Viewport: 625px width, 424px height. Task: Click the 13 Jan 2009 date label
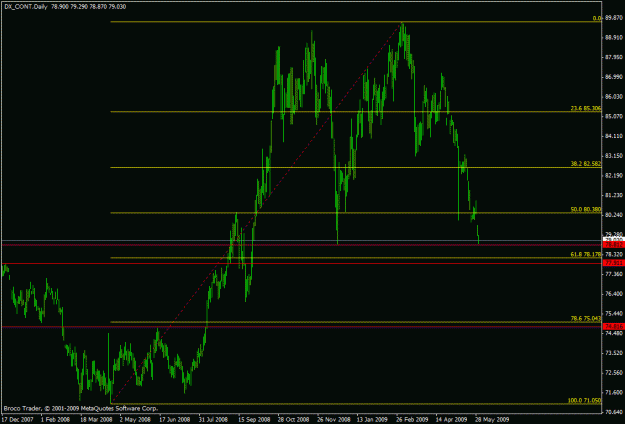click(x=372, y=420)
